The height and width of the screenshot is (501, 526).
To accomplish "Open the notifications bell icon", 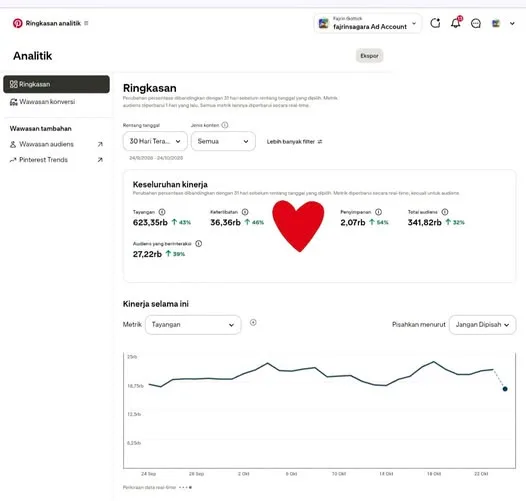I will [x=456, y=23].
